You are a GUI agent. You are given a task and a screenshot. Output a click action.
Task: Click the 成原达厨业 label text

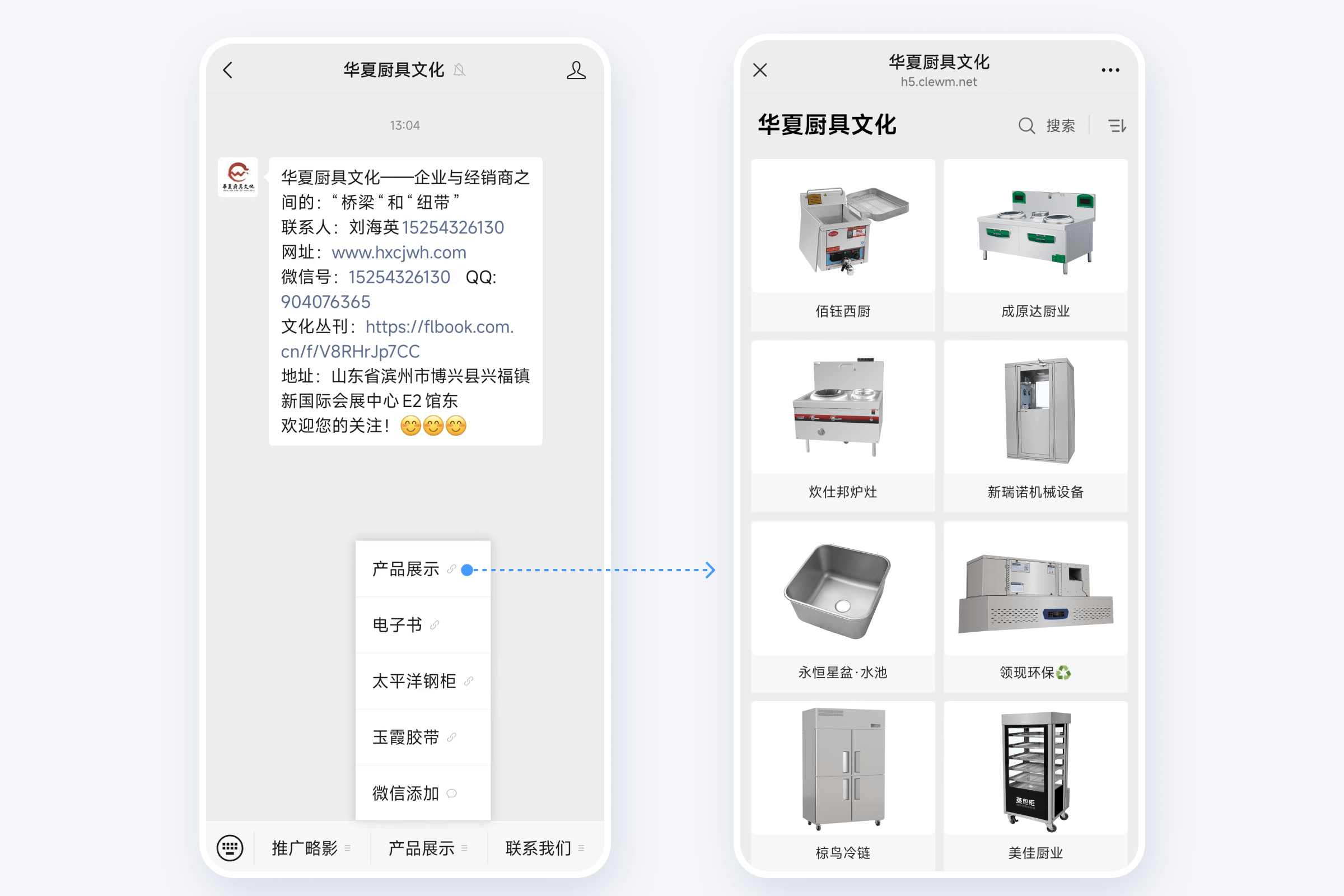click(1035, 311)
